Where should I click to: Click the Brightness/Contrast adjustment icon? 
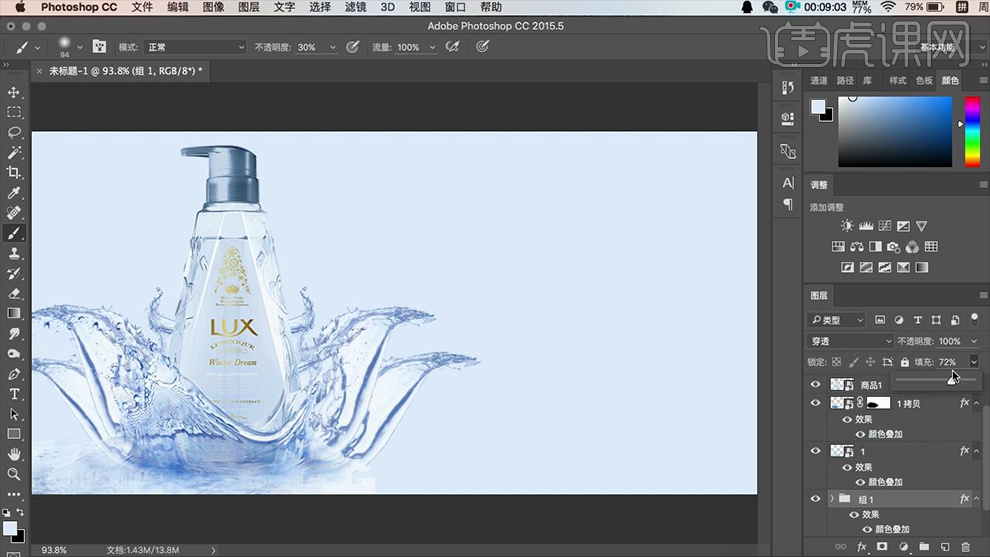[x=847, y=226]
